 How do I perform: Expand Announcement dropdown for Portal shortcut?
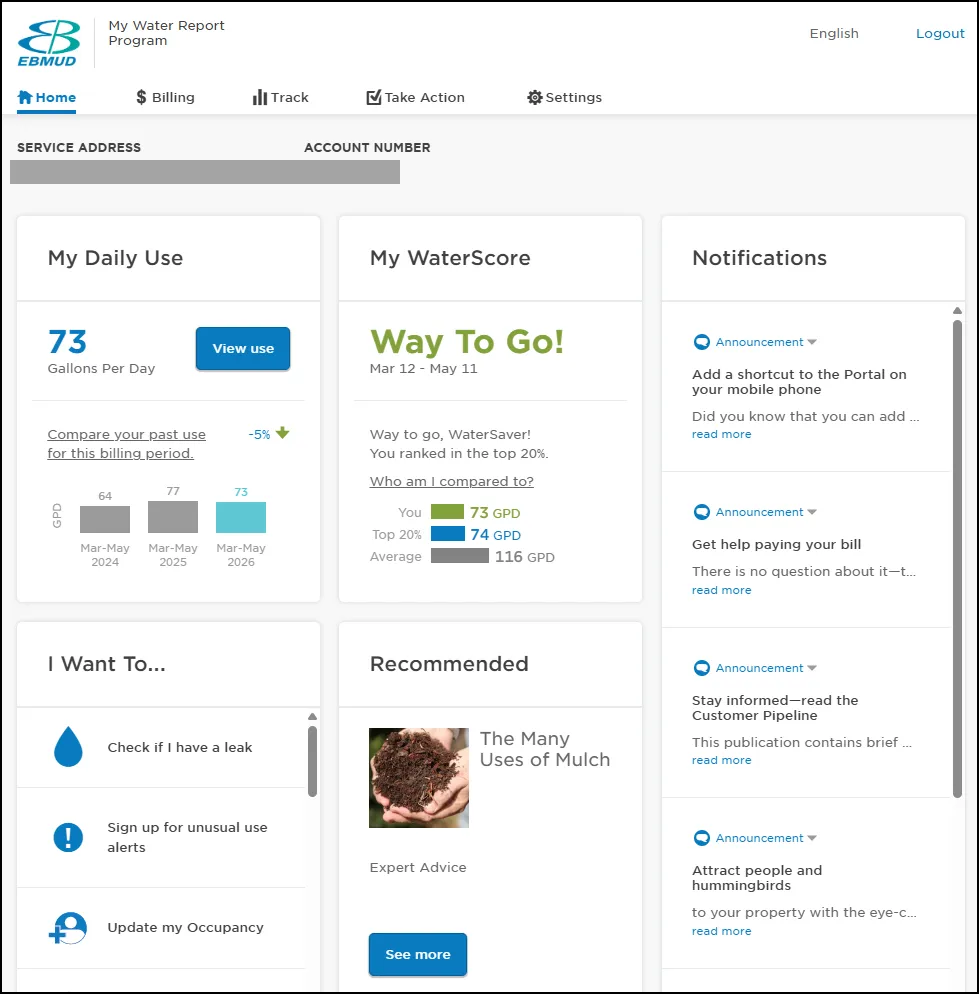812,342
